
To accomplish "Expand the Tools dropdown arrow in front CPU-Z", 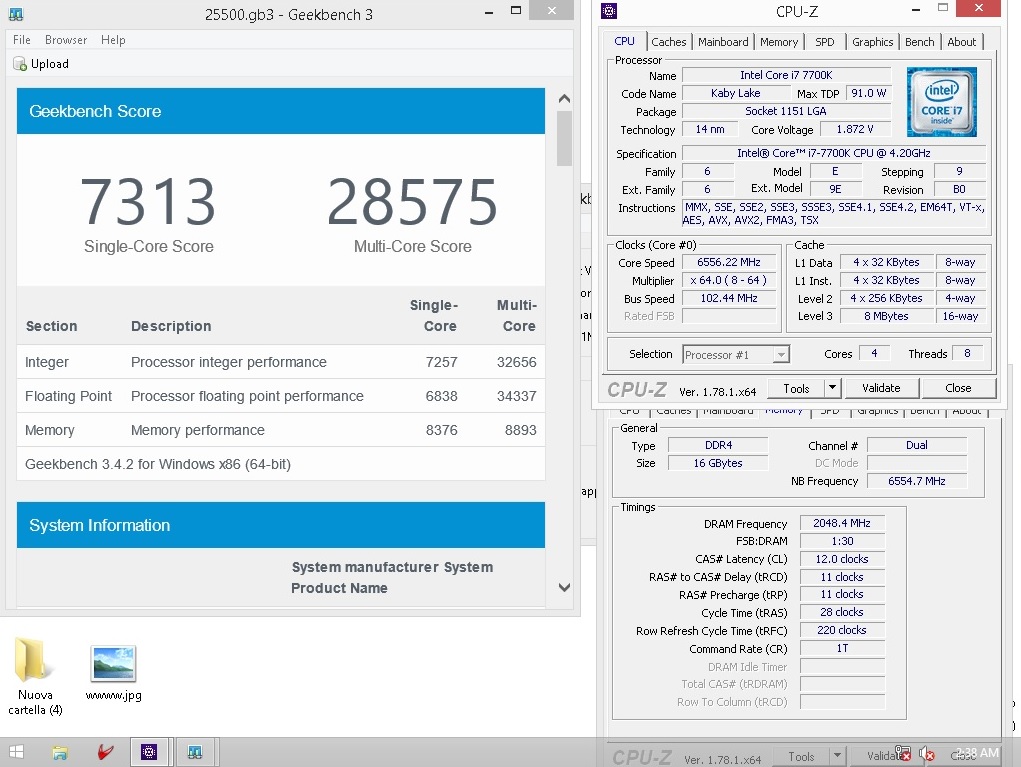I will 833,389.
